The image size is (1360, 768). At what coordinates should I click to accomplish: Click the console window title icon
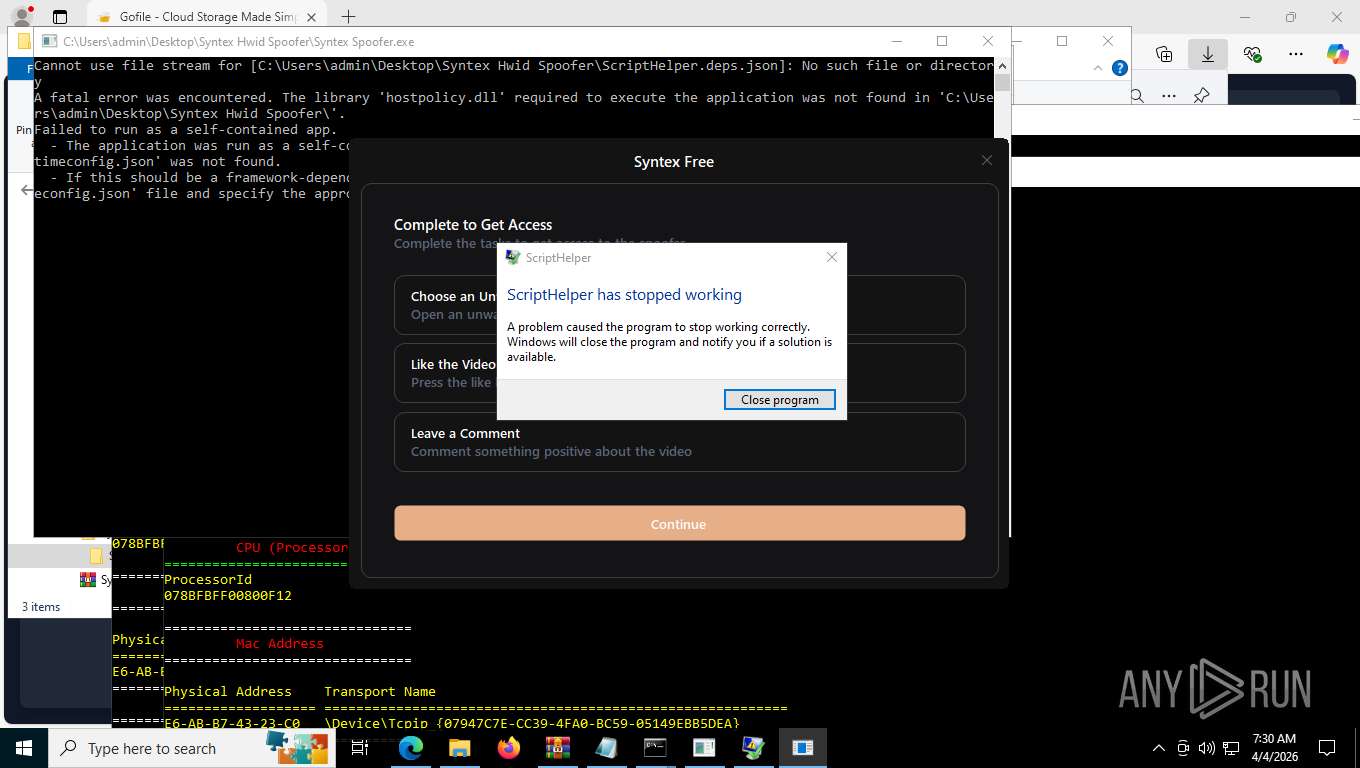[49, 42]
